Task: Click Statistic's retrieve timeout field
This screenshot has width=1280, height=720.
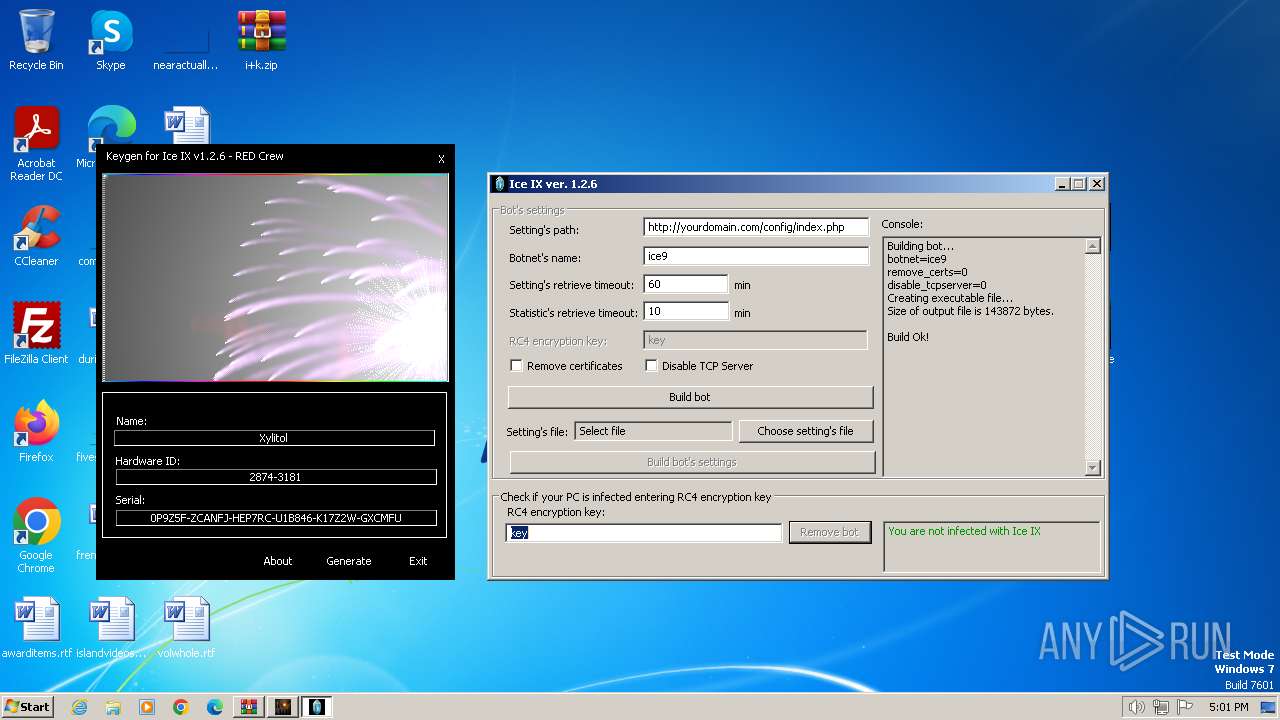Action: click(686, 312)
